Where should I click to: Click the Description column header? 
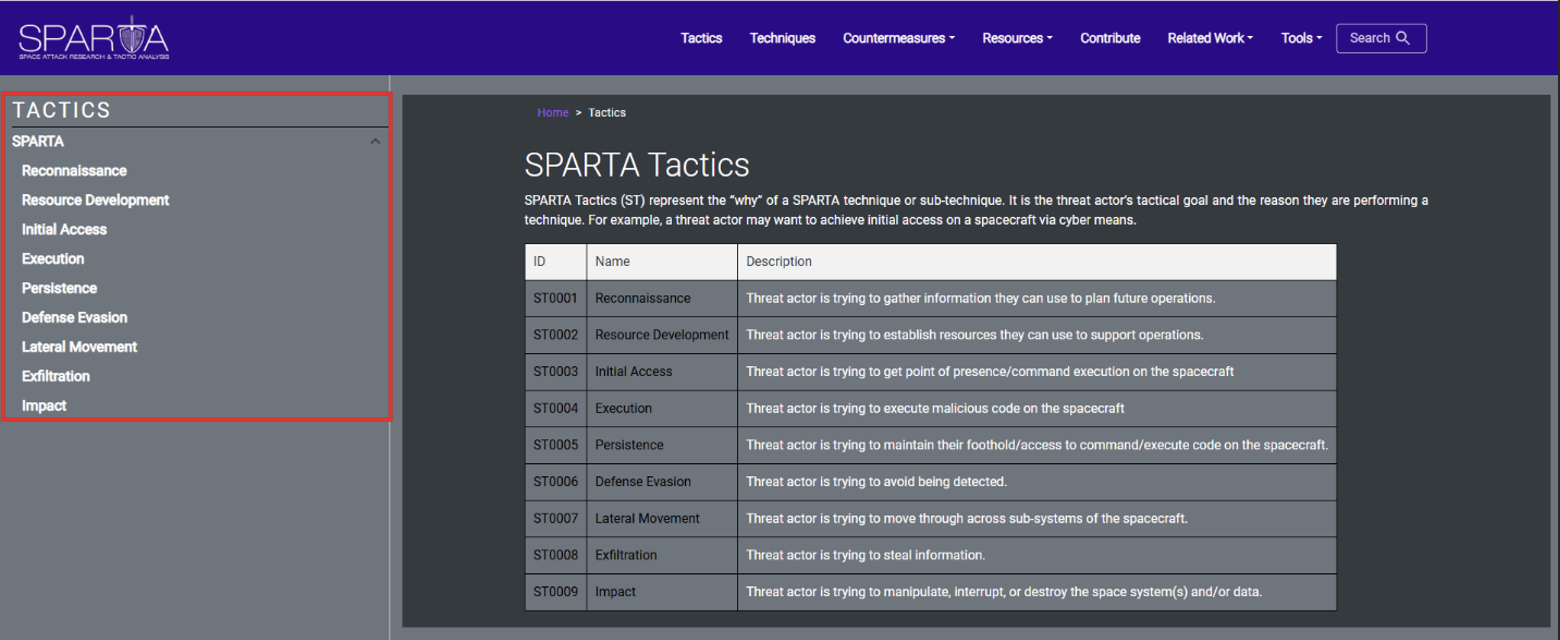(1037, 262)
